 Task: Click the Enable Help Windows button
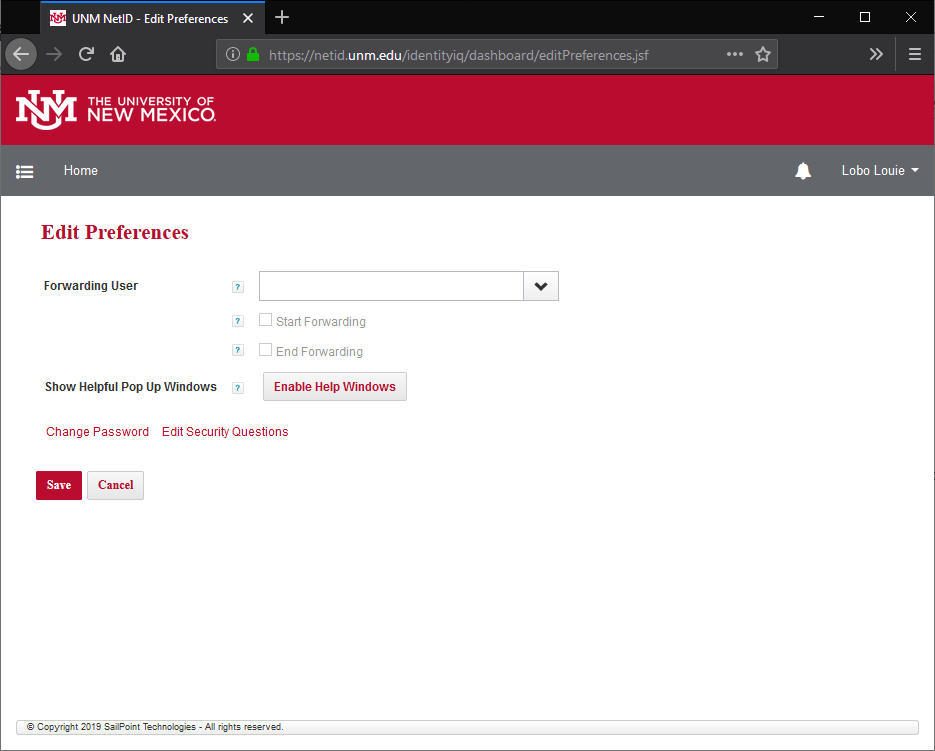click(334, 387)
